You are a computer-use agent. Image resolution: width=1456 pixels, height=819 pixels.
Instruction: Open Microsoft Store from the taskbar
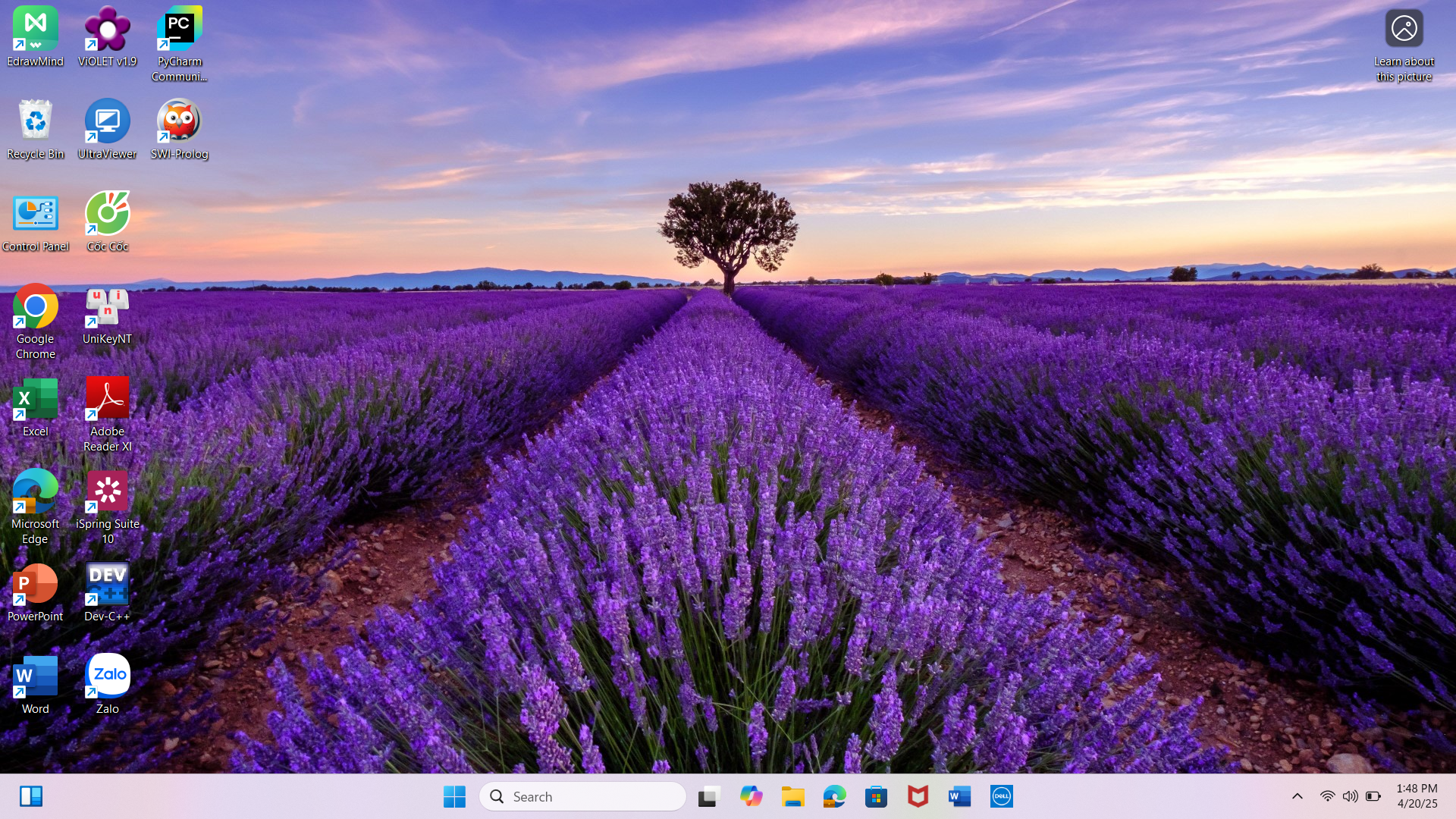coord(877,796)
